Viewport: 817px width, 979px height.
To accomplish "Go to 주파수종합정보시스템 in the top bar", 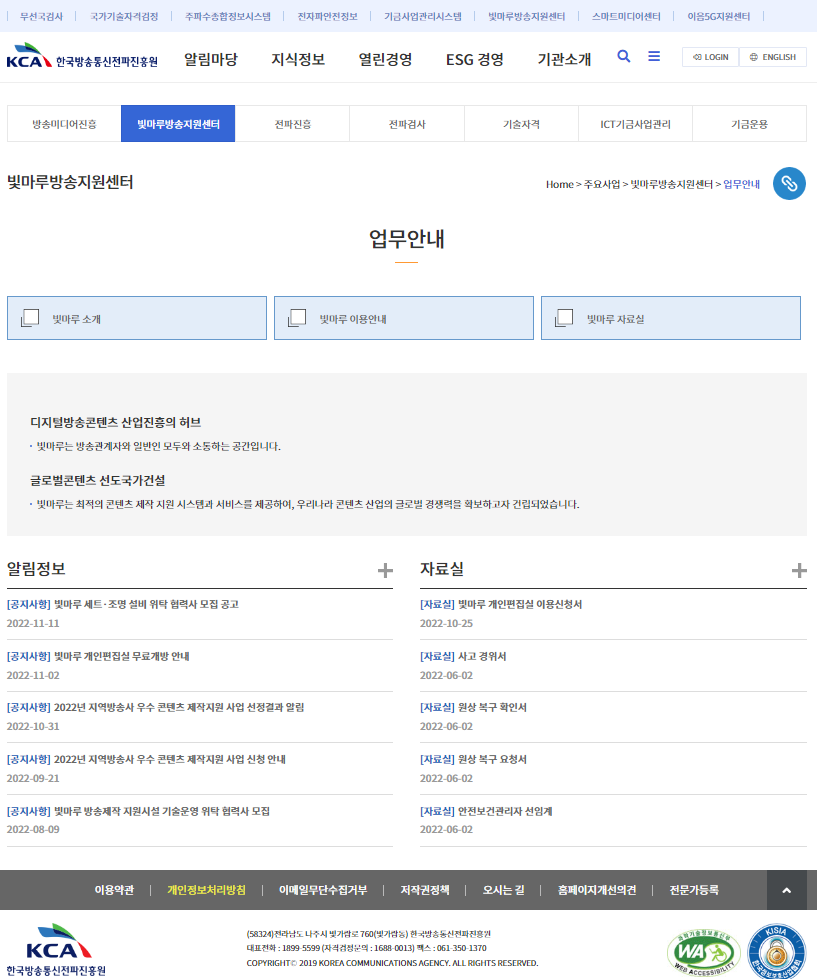I will tap(228, 16).
